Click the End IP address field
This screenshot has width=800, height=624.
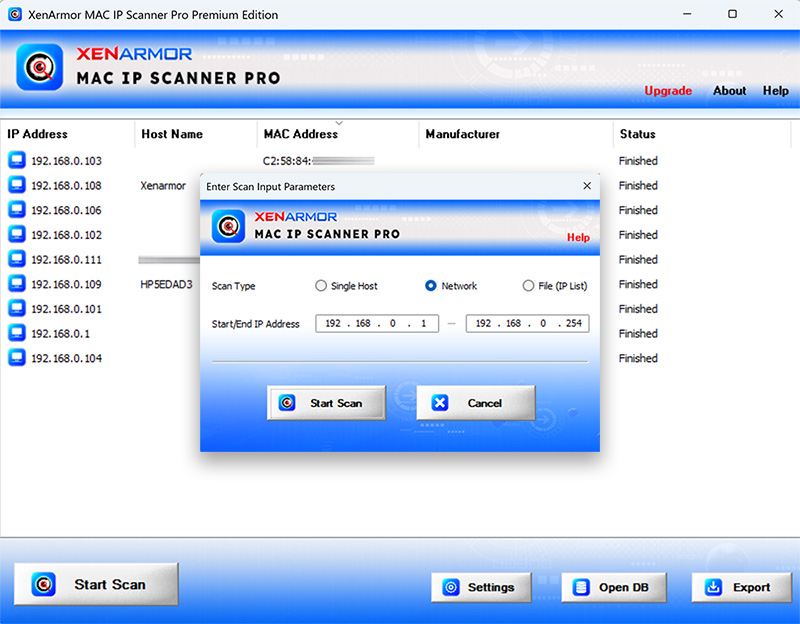(528, 323)
